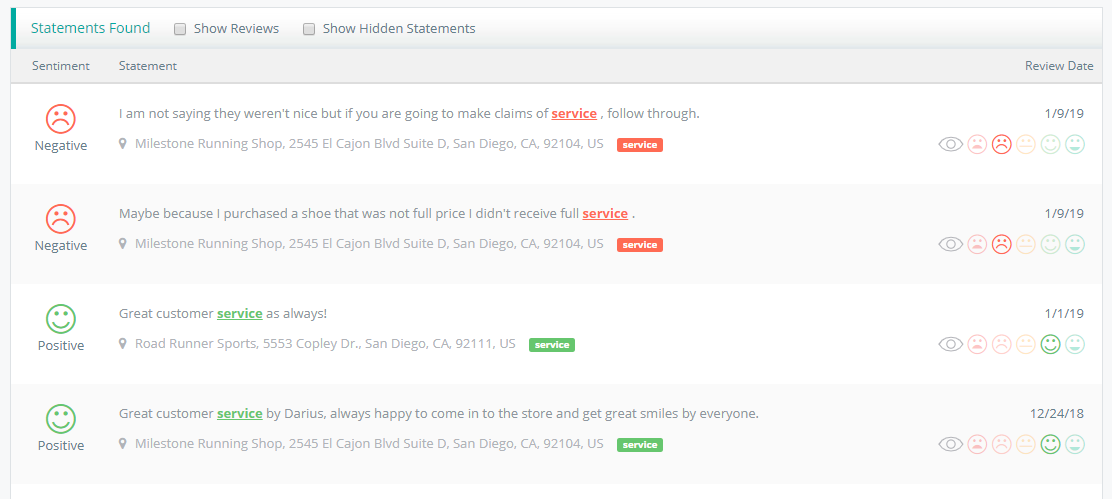This screenshot has height=499, width=1112.
Task: Click the Negative sentiment face on 'not full price' row
Action: [61, 219]
